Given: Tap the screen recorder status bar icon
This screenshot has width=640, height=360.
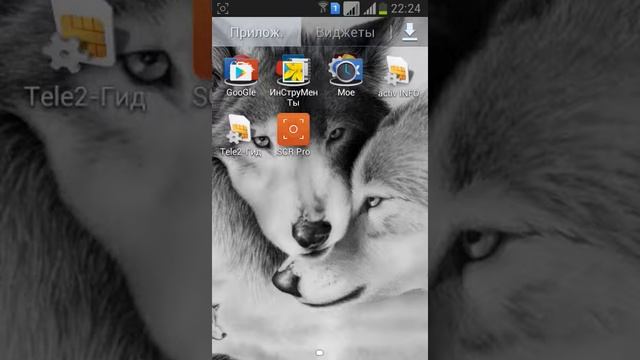Looking at the screenshot, I should coord(222,8).
